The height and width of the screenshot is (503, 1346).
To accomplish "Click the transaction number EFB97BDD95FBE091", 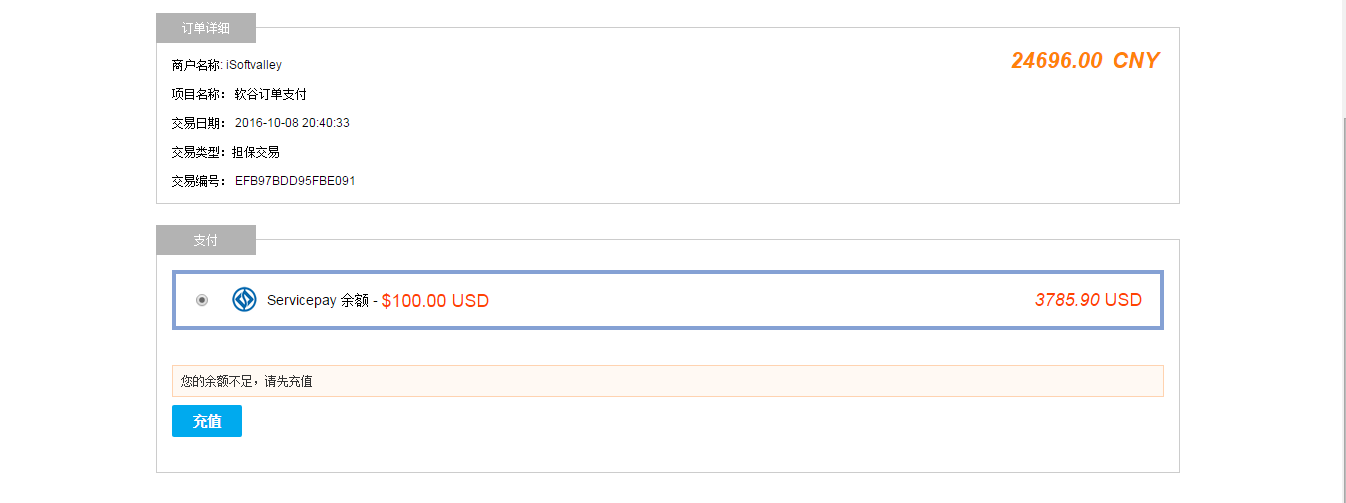I will coord(295,182).
